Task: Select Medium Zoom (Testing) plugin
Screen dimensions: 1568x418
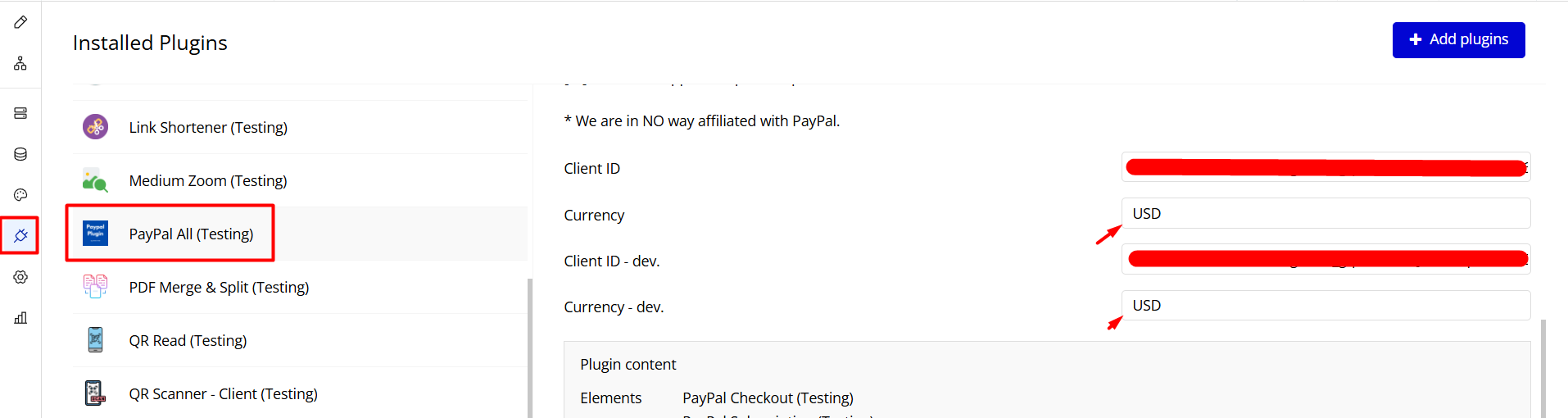Action: [x=208, y=180]
